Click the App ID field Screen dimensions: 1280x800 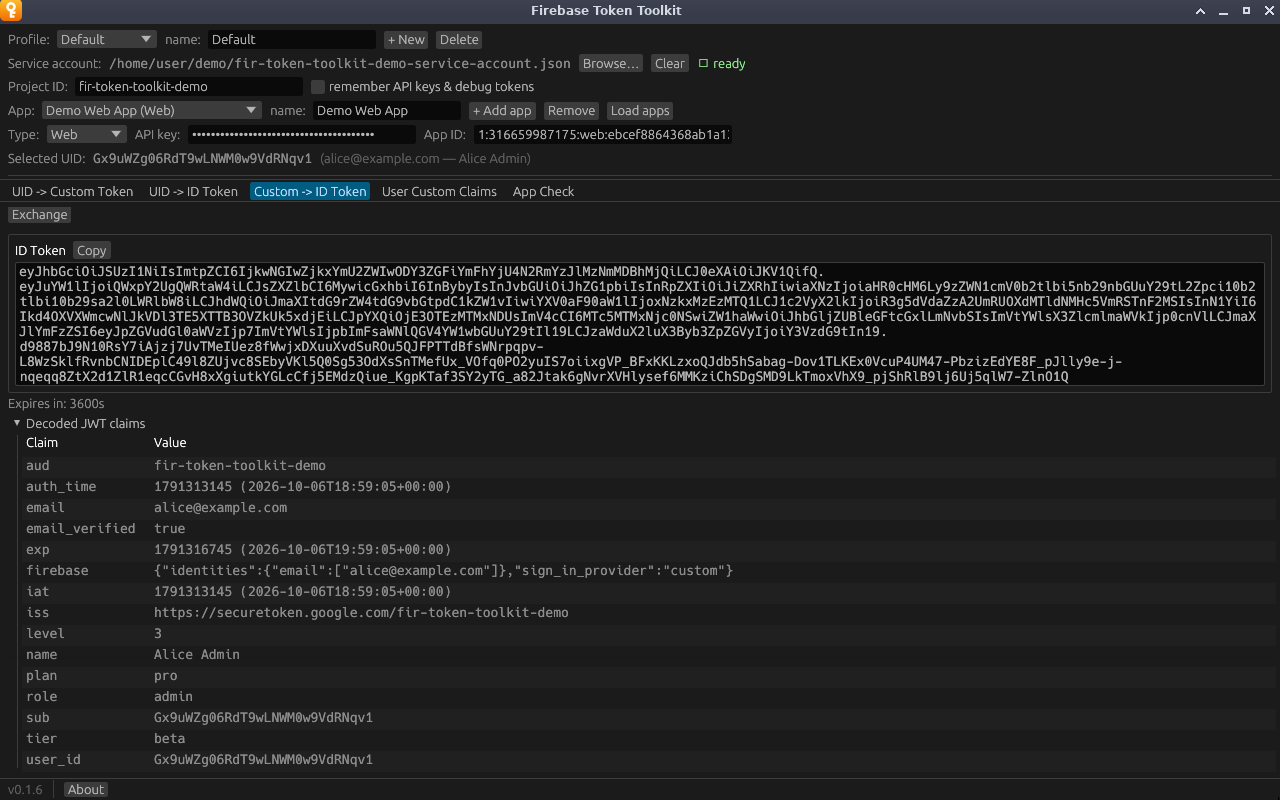click(x=603, y=135)
